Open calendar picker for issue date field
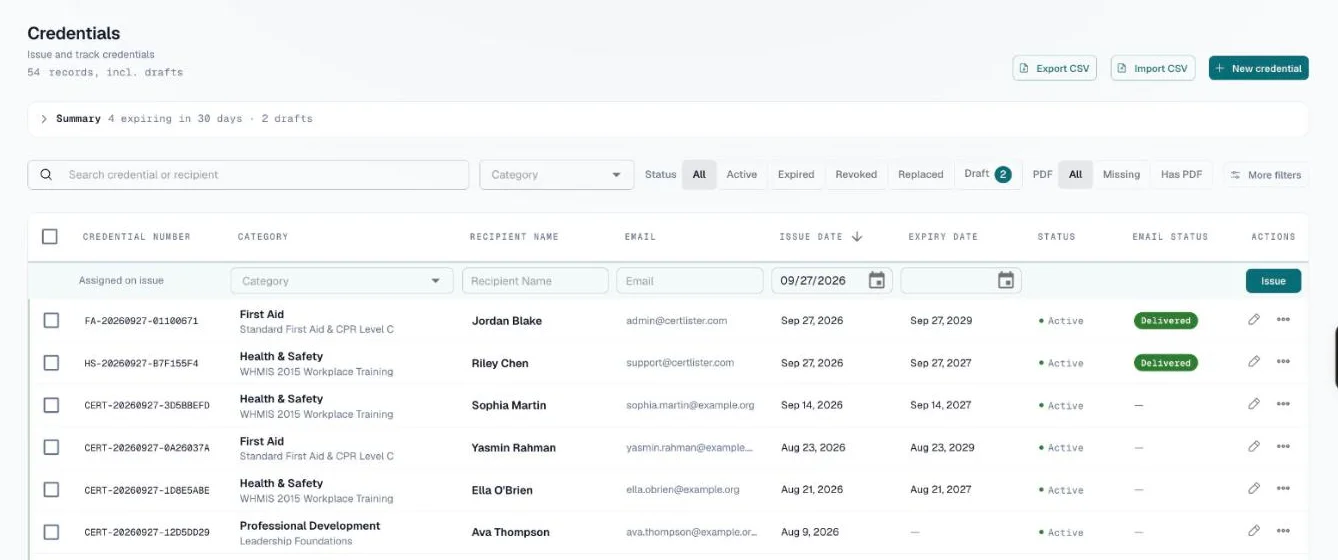Image resolution: width=1338 pixels, height=560 pixels. [x=876, y=281]
